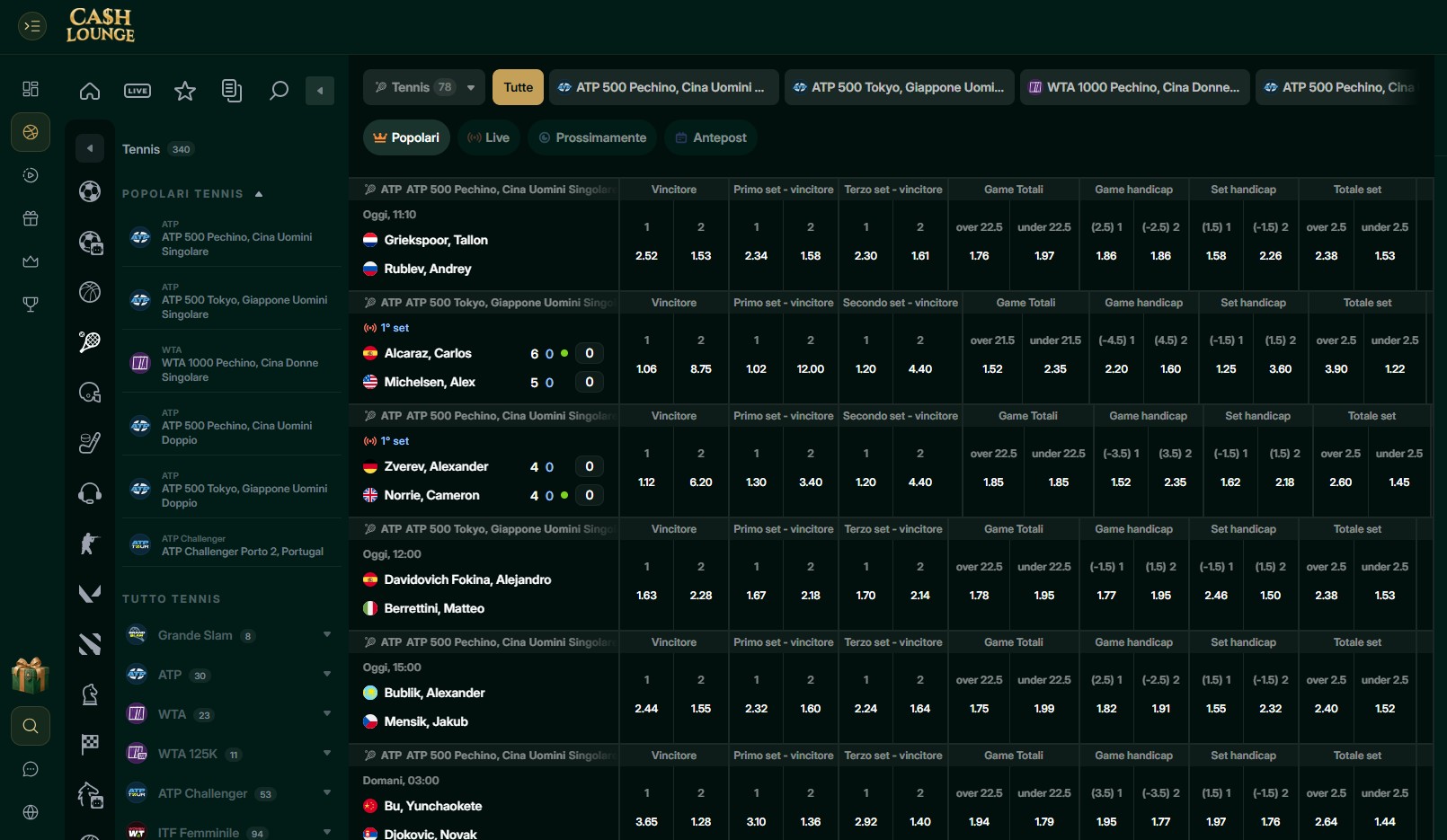The width and height of the screenshot is (1447, 840).
Task: Open the chat support icon
Action: pyautogui.click(x=31, y=769)
